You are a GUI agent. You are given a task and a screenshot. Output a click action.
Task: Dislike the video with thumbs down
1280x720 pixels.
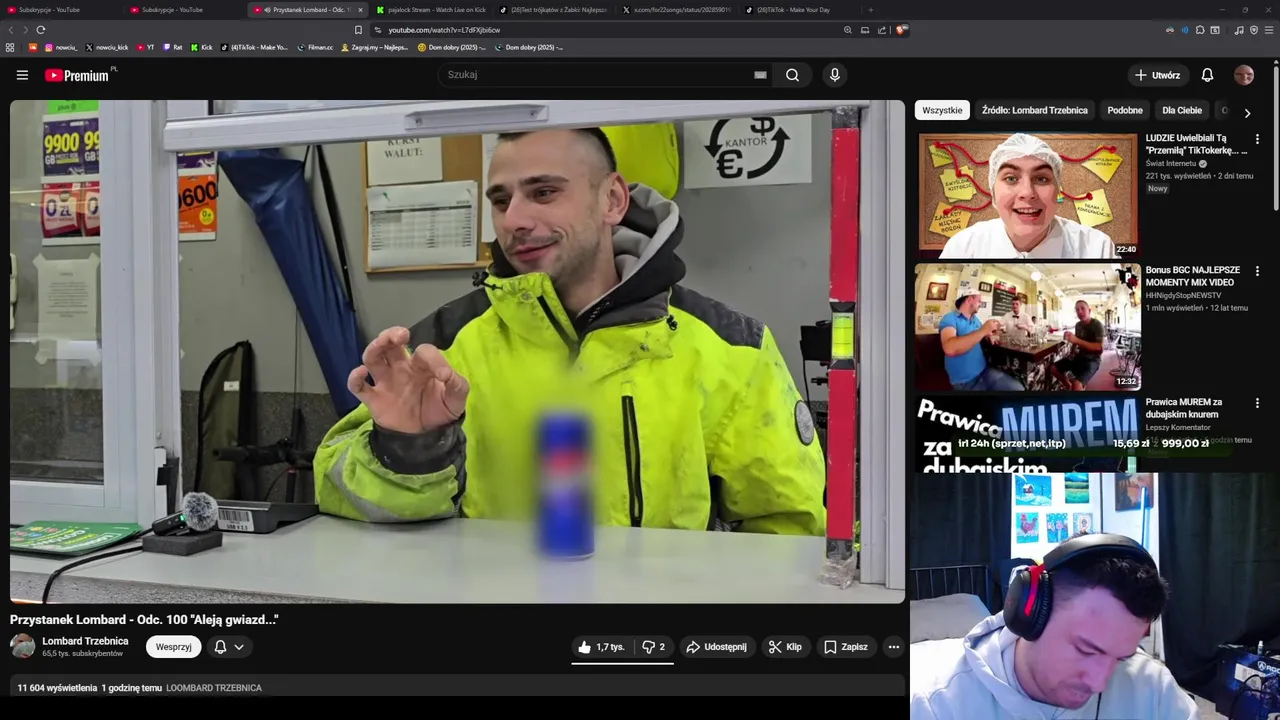tap(653, 647)
